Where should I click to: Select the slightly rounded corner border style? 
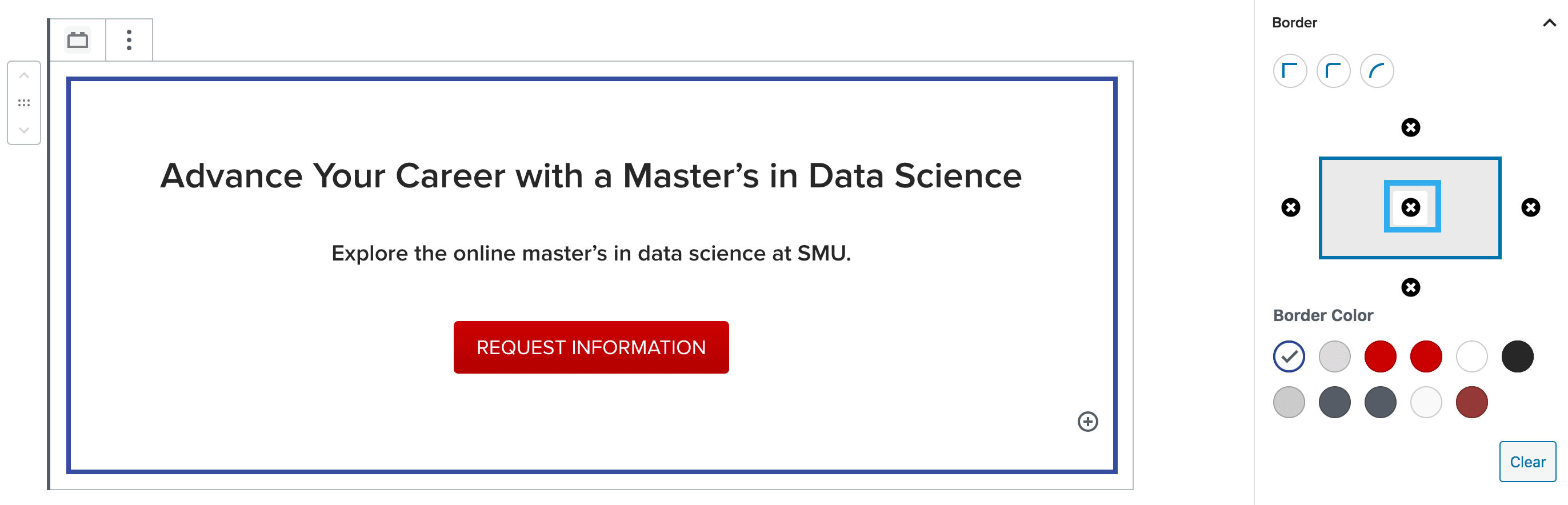1333,71
